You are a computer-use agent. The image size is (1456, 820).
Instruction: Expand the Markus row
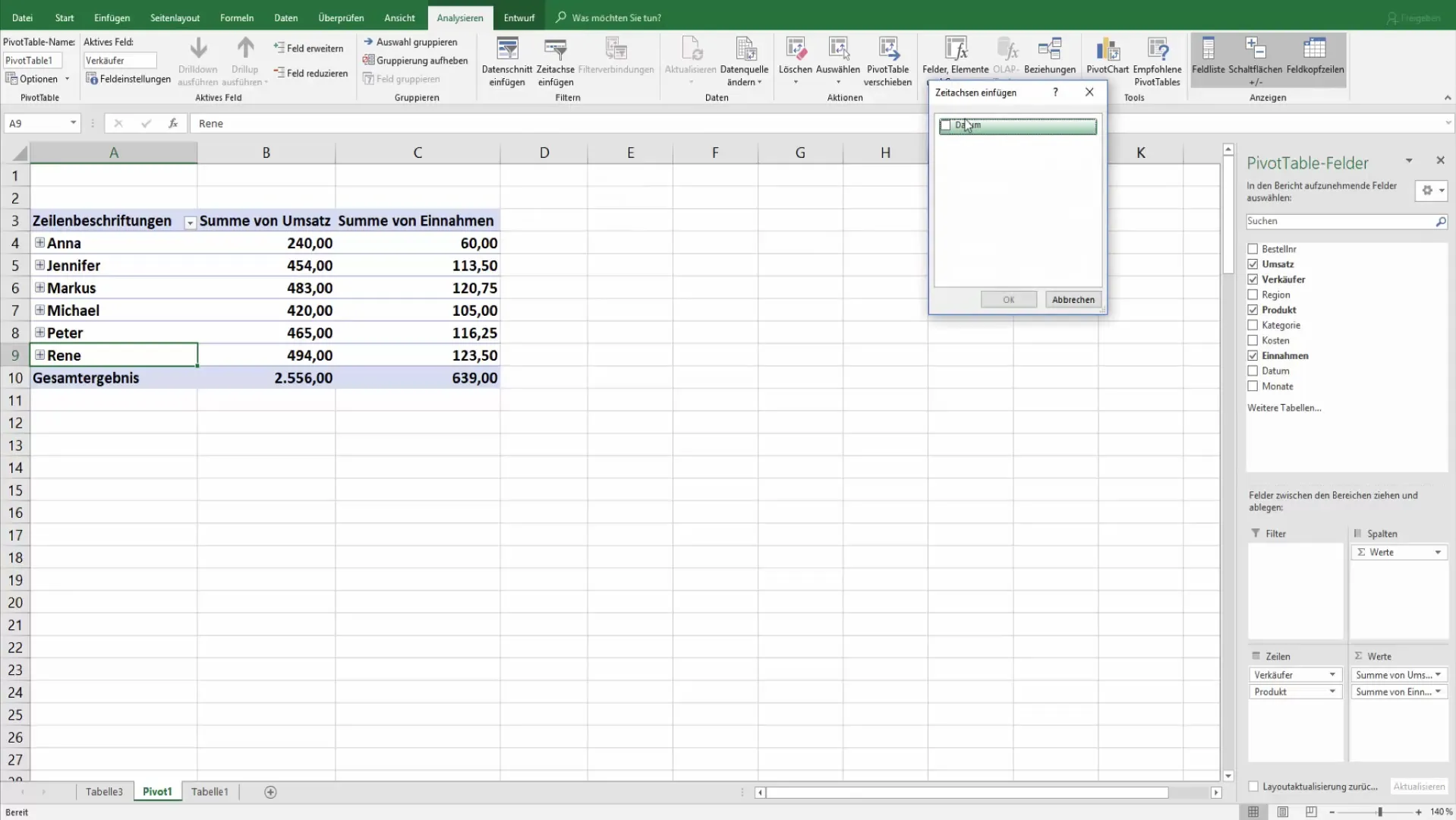pos(39,288)
